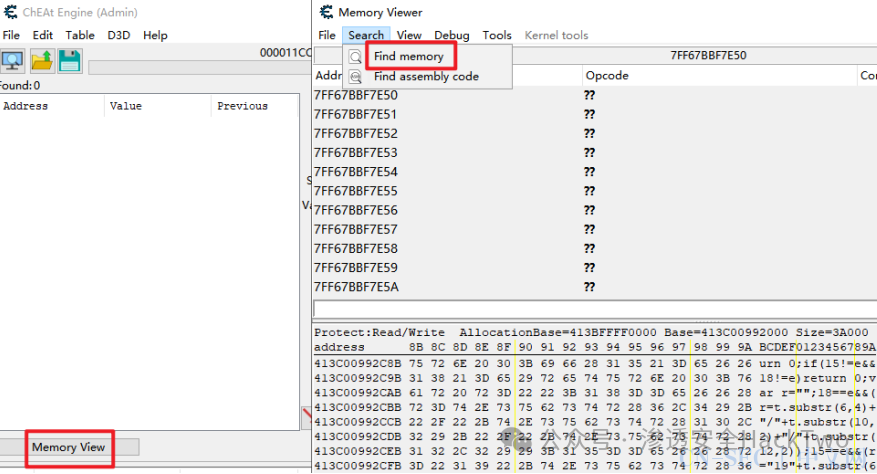This screenshot has width=877, height=474.
Task: Click hex row address 413C00992CBB
Action: pyautogui.click(x=357, y=407)
